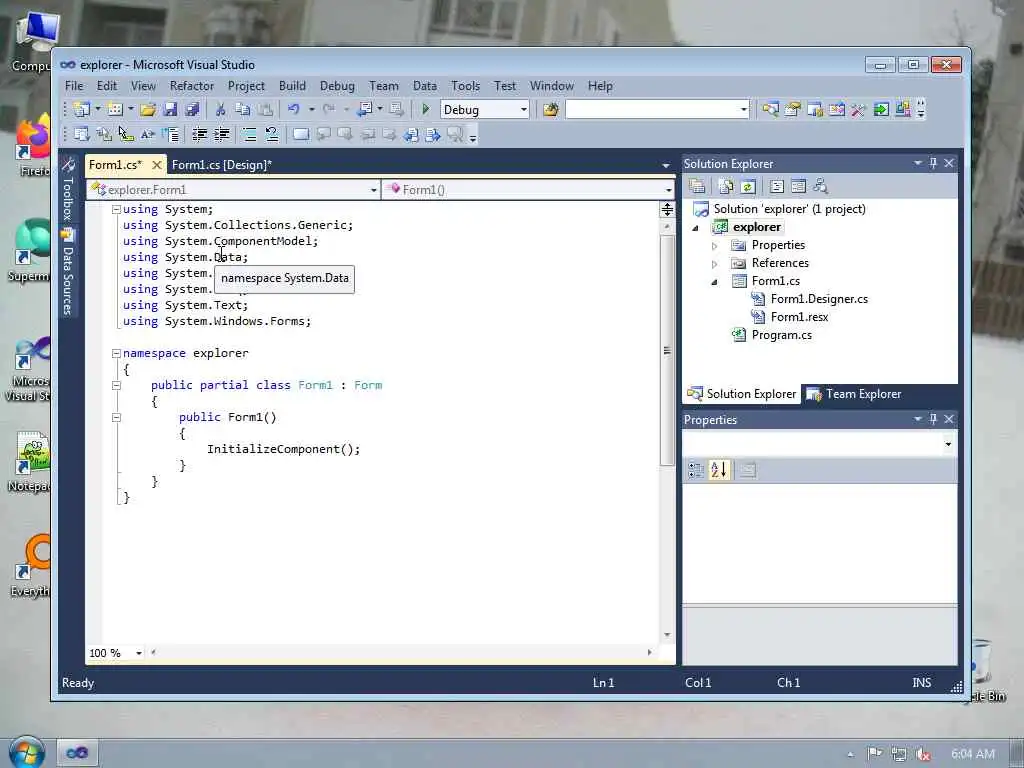The height and width of the screenshot is (768, 1024).
Task: Click the Copy toolbar icon
Action: [x=242, y=110]
